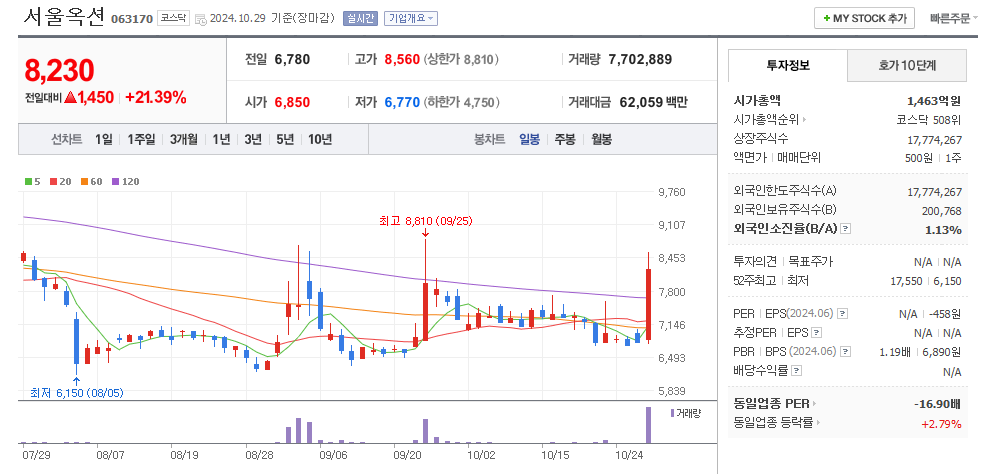984x474 pixels.
Task: Select the 주봉 candlestick chart
Action: point(565,139)
